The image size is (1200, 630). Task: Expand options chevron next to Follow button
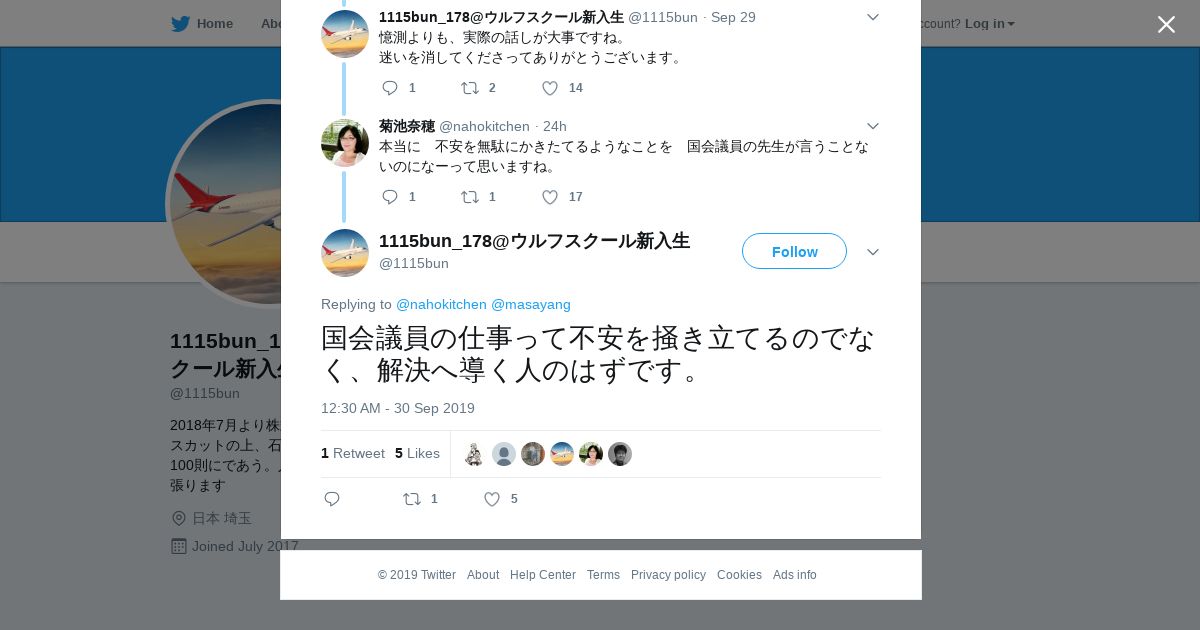tap(873, 252)
